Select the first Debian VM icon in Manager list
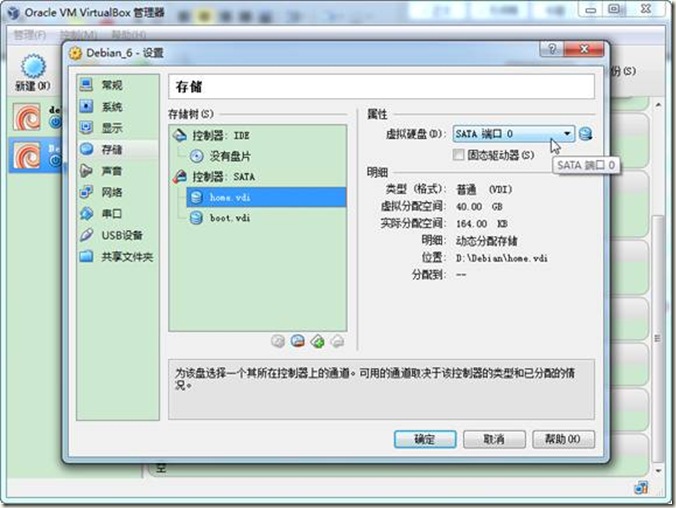This screenshot has height=508, width=676. (x=27, y=117)
